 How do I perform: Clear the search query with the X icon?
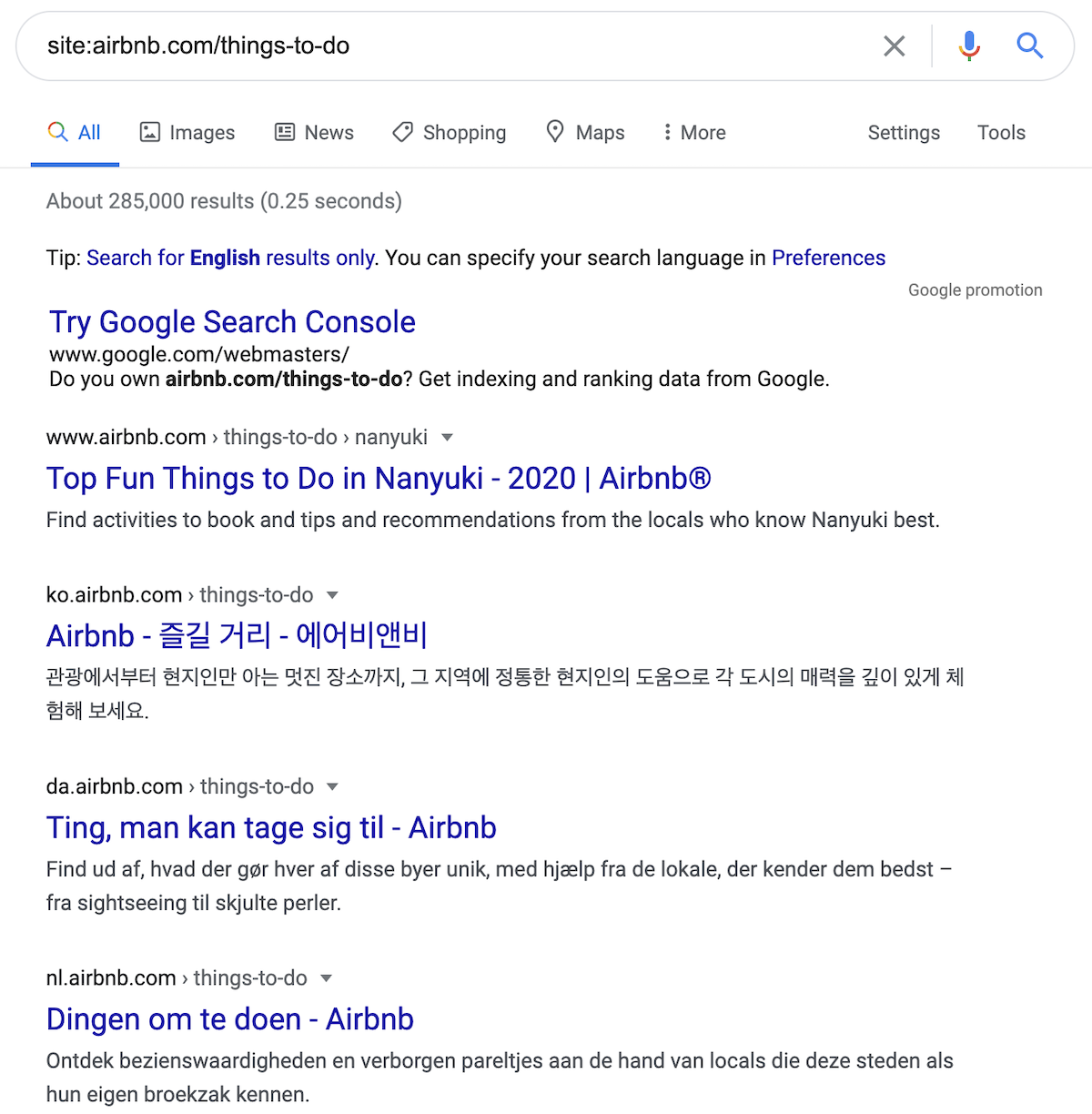(894, 45)
